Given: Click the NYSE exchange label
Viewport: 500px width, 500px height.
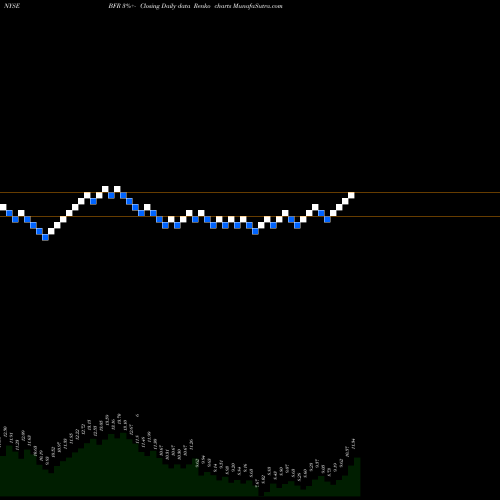Looking at the screenshot, I should (12, 6).
